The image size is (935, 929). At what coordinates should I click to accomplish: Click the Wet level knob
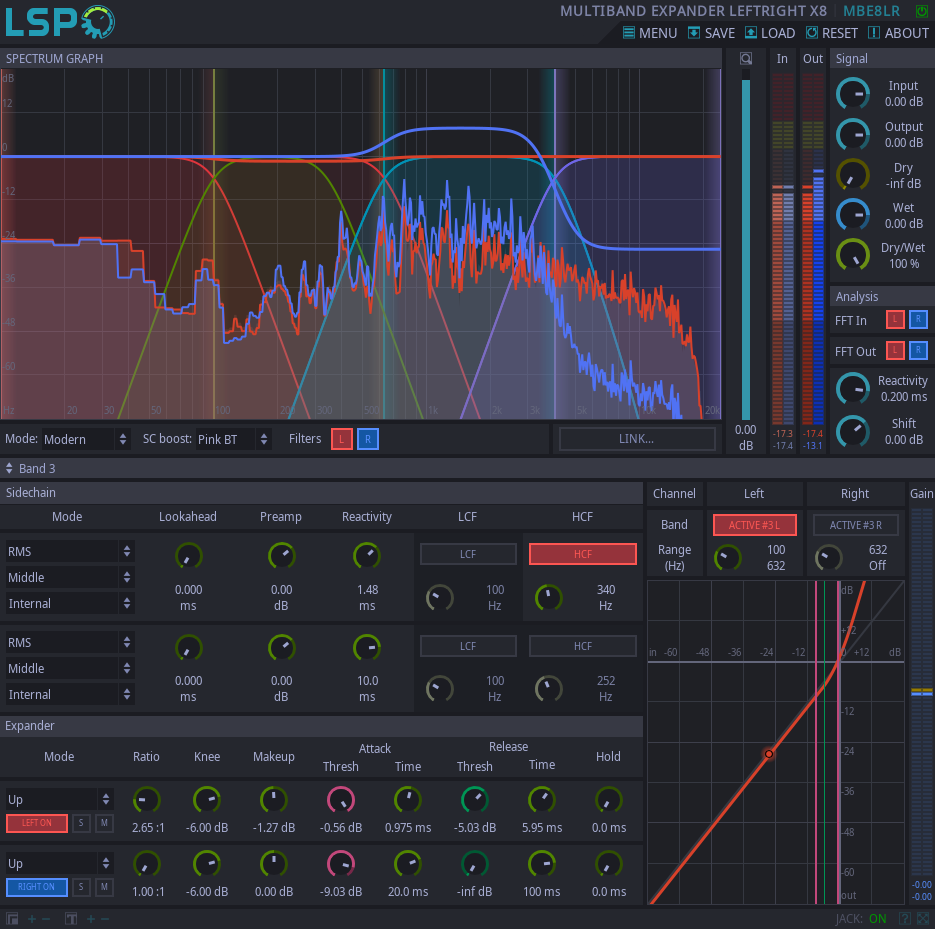[x=853, y=215]
